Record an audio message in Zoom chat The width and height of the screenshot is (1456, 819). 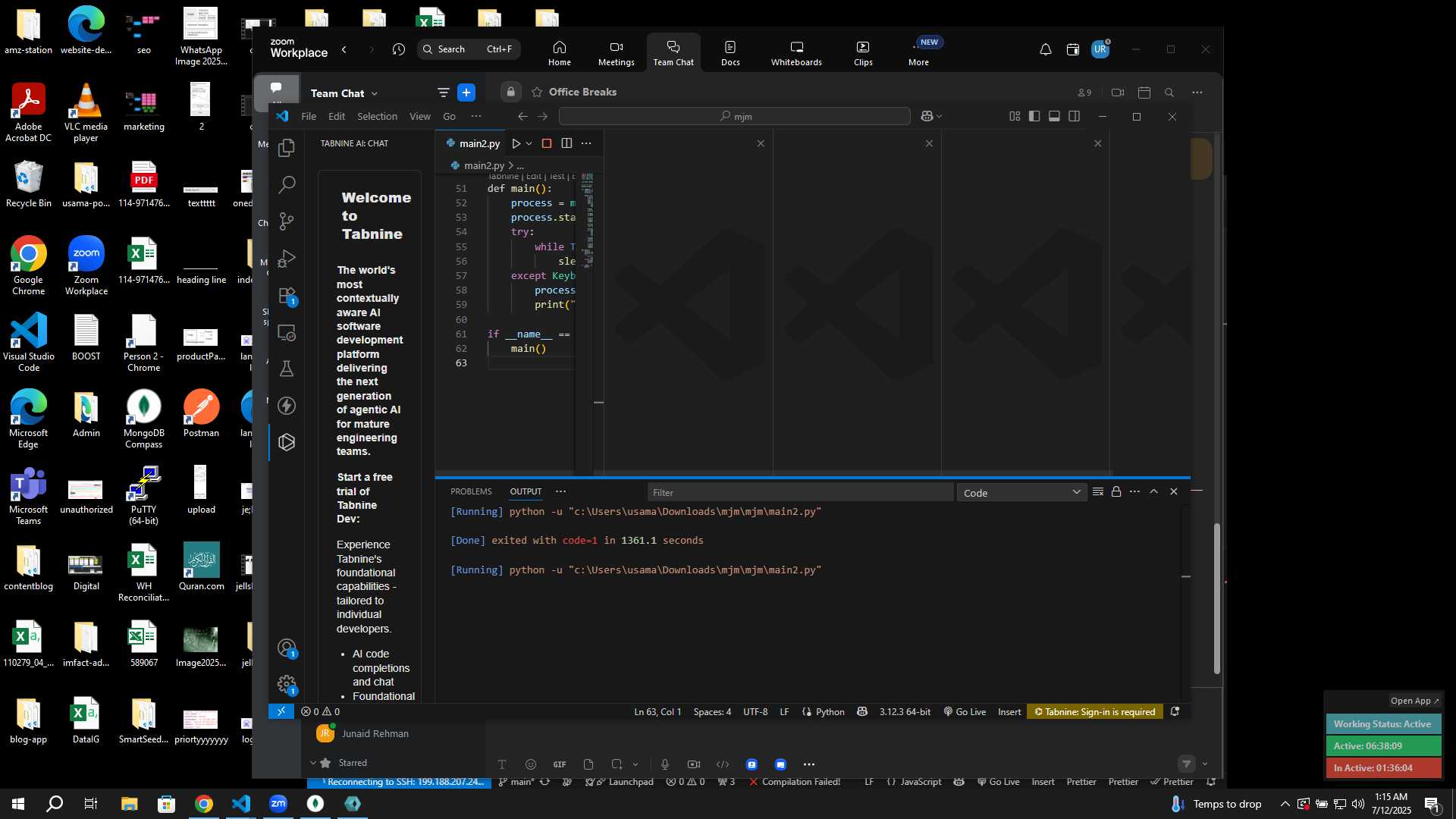tap(665, 764)
